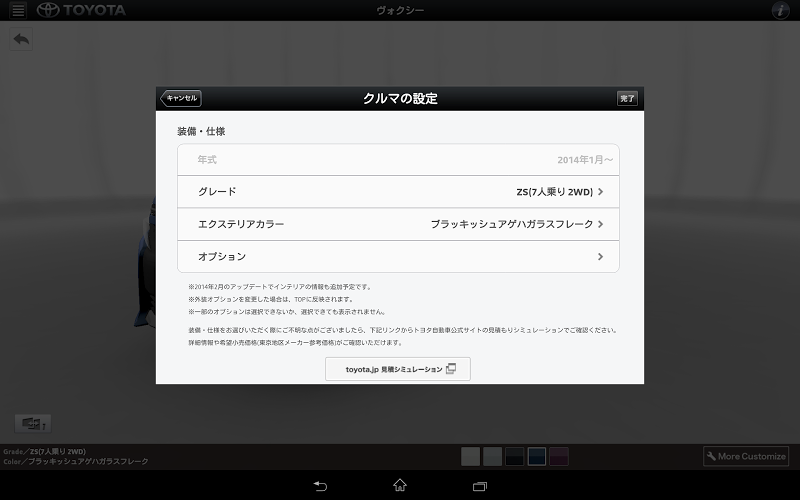Open the toyota.jp 見積シミュレーション link
The width and height of the screenshot is (800, 500).
tap(398, 369)
